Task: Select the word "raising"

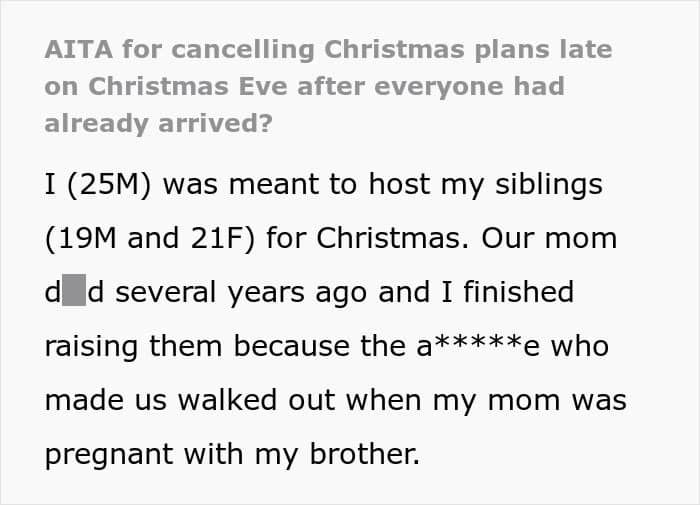Action: coord(92,346)
